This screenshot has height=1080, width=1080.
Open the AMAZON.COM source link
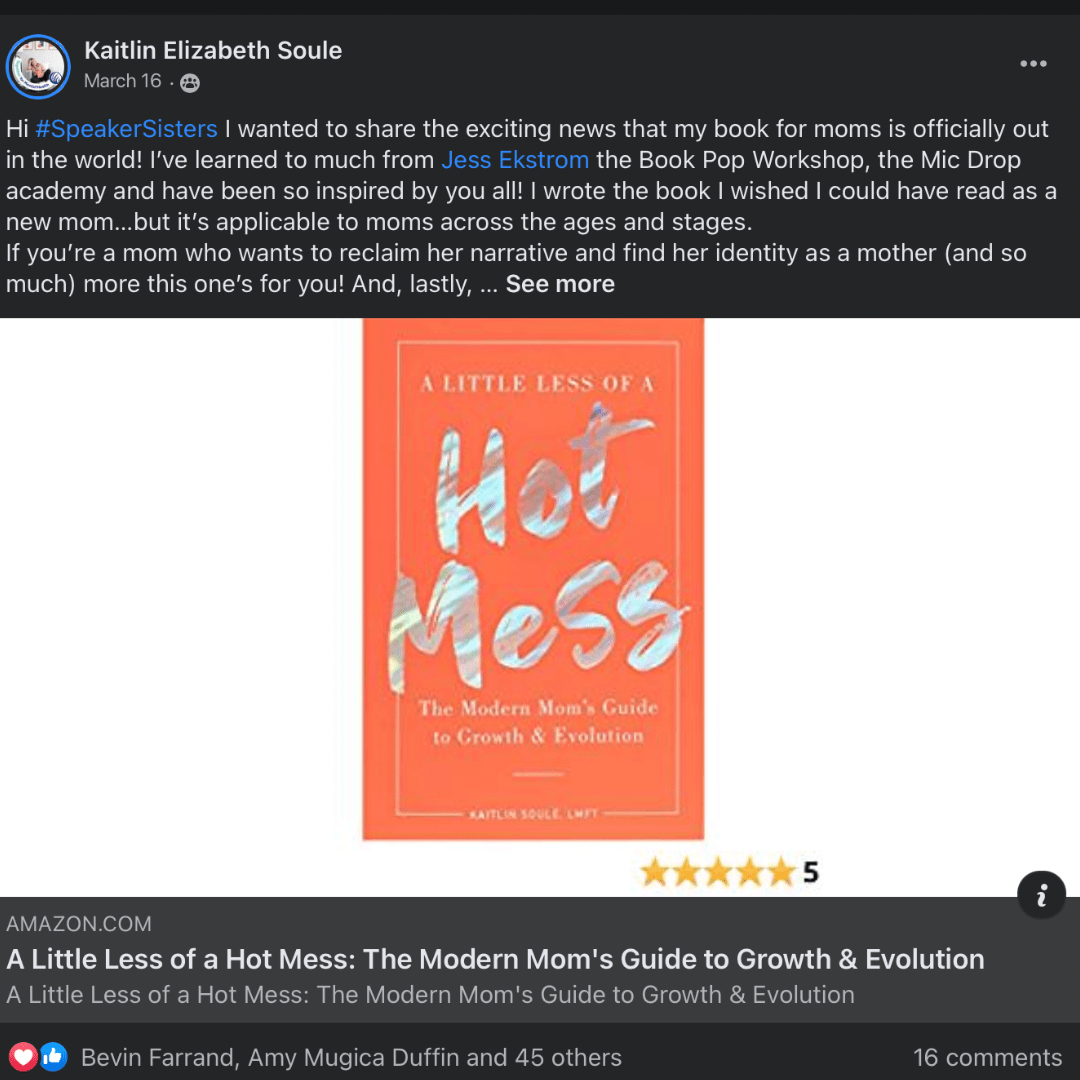tap(79, 924)
